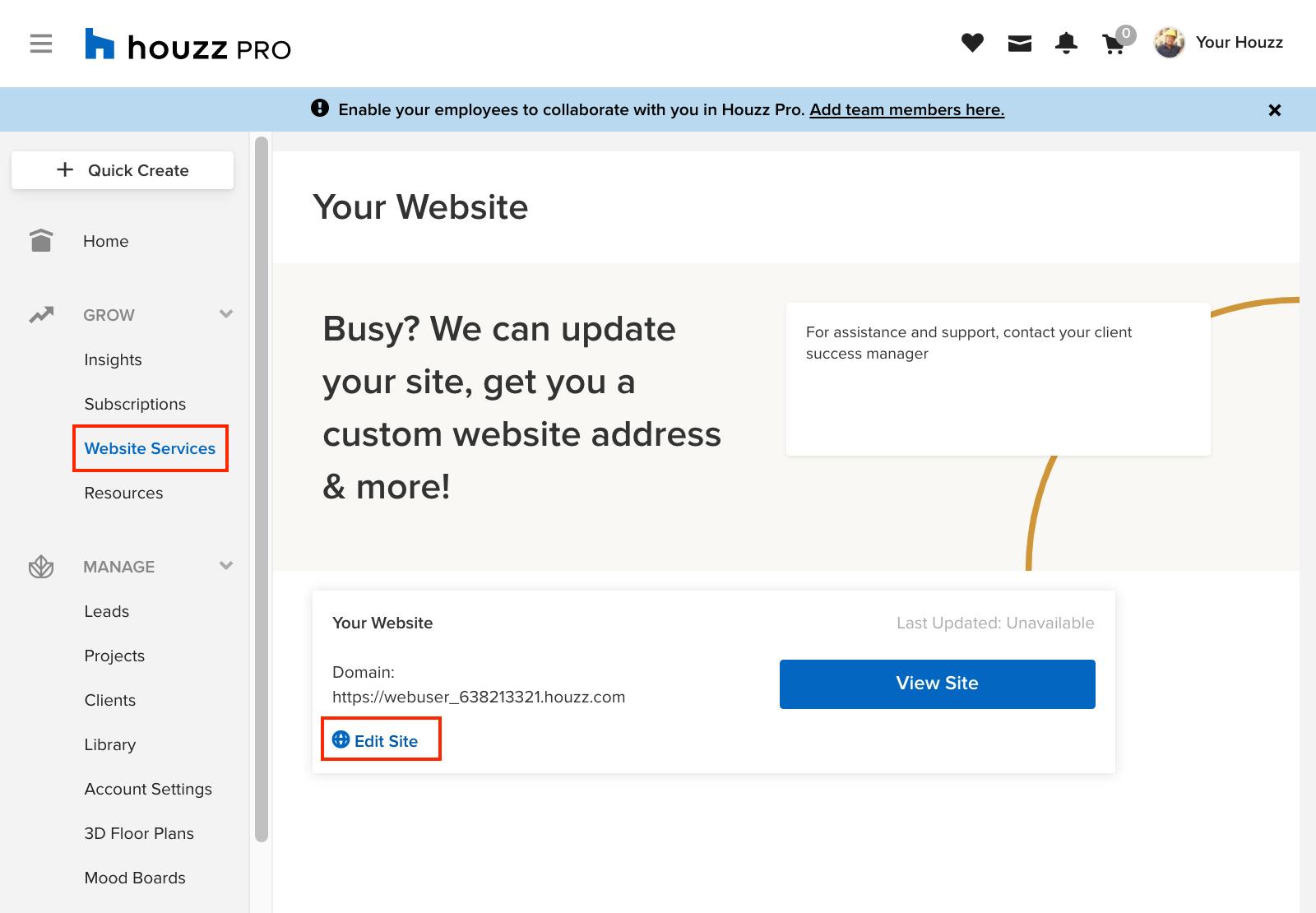Viewport: 1316px width, 913px height.
Task: Click the Manage section leaf icon
Action: (41, 567)
